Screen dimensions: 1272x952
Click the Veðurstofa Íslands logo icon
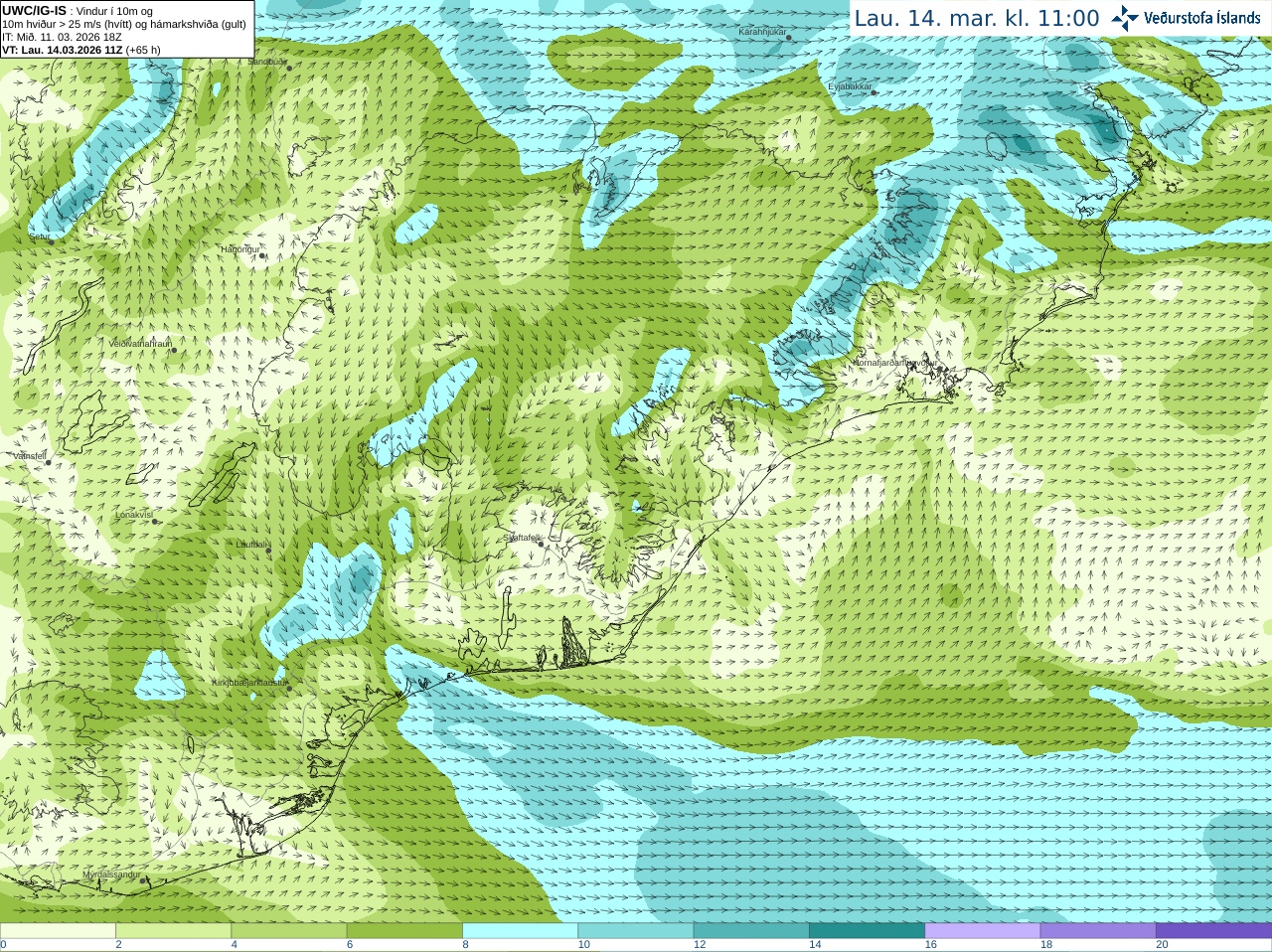(1125, 18)
